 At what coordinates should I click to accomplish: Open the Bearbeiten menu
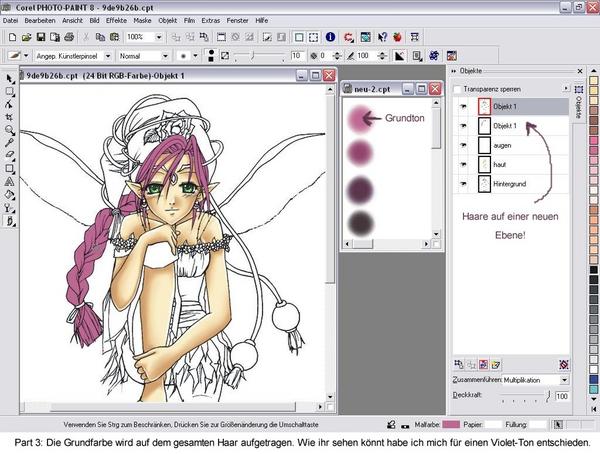click(x=40, y=20)
